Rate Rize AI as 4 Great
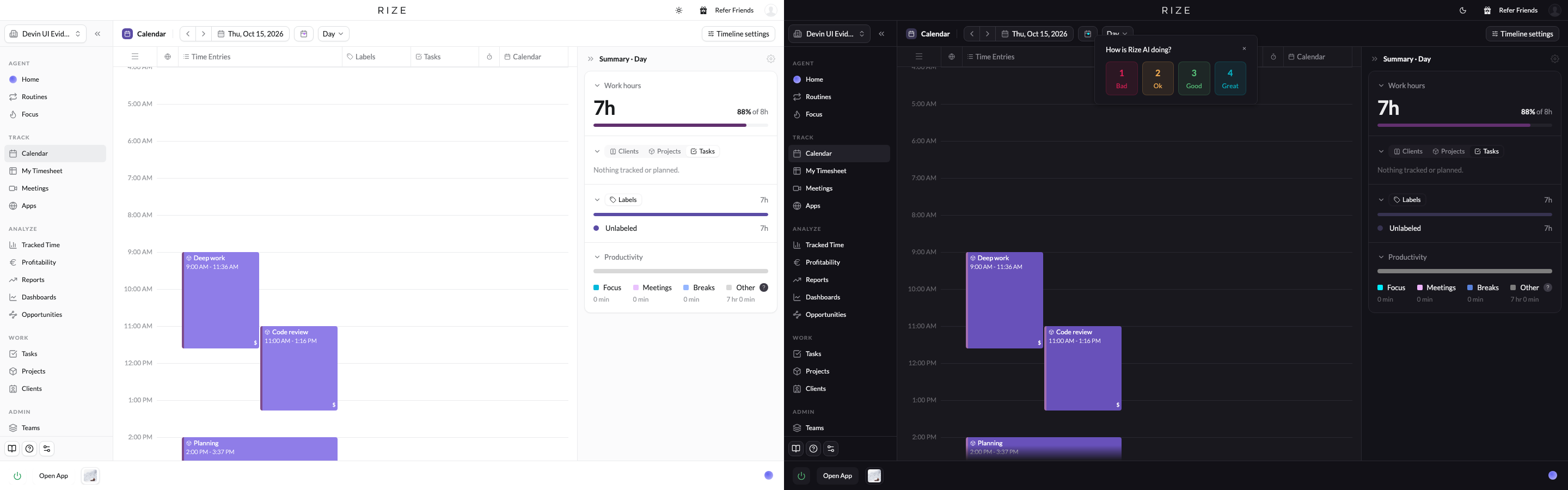The width and height of the screenshot is (1568, 490). (1230, 78)
